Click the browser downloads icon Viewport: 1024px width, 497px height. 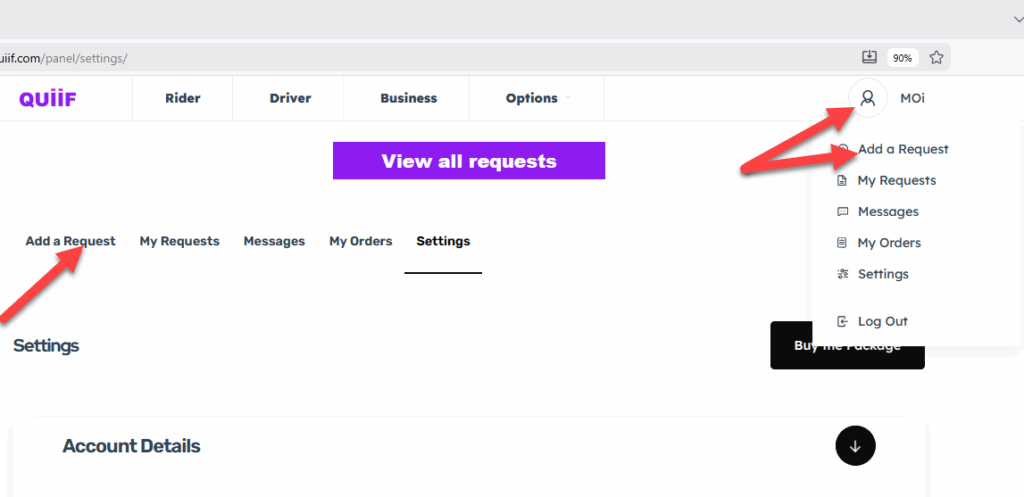click(x=869, y=57)
